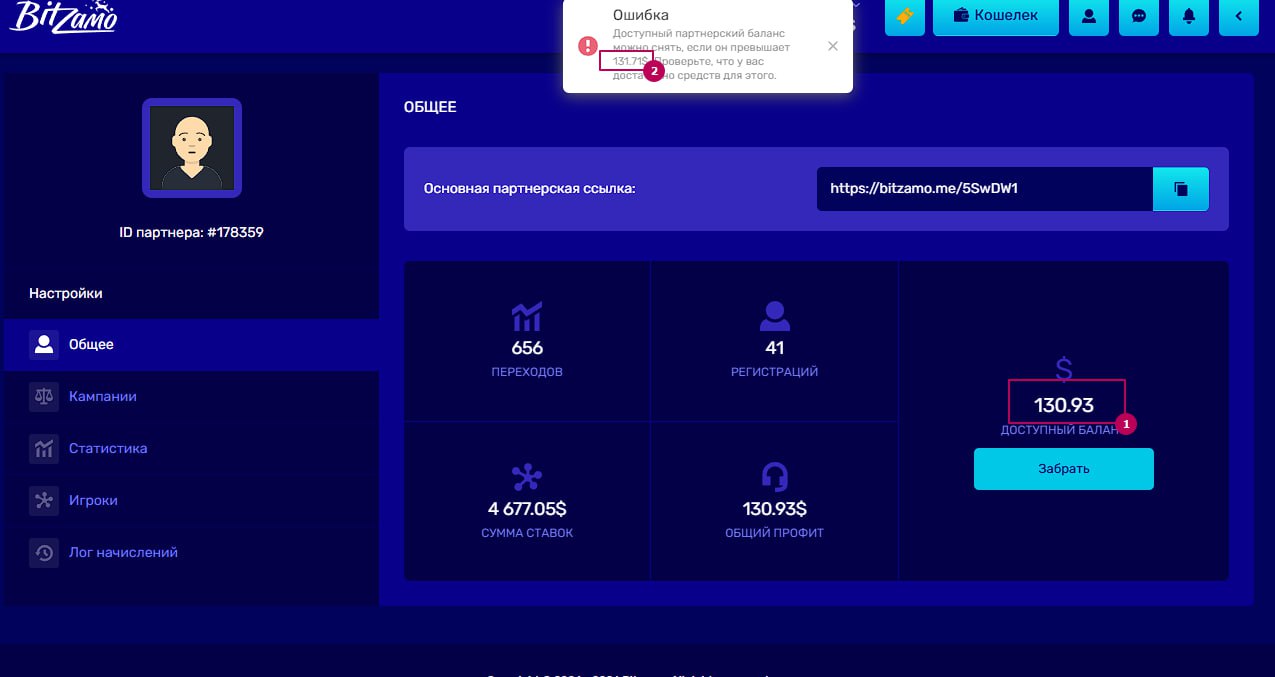Dismiss the Ошибка error notification

pyautogui.click(x=833, y=46)
